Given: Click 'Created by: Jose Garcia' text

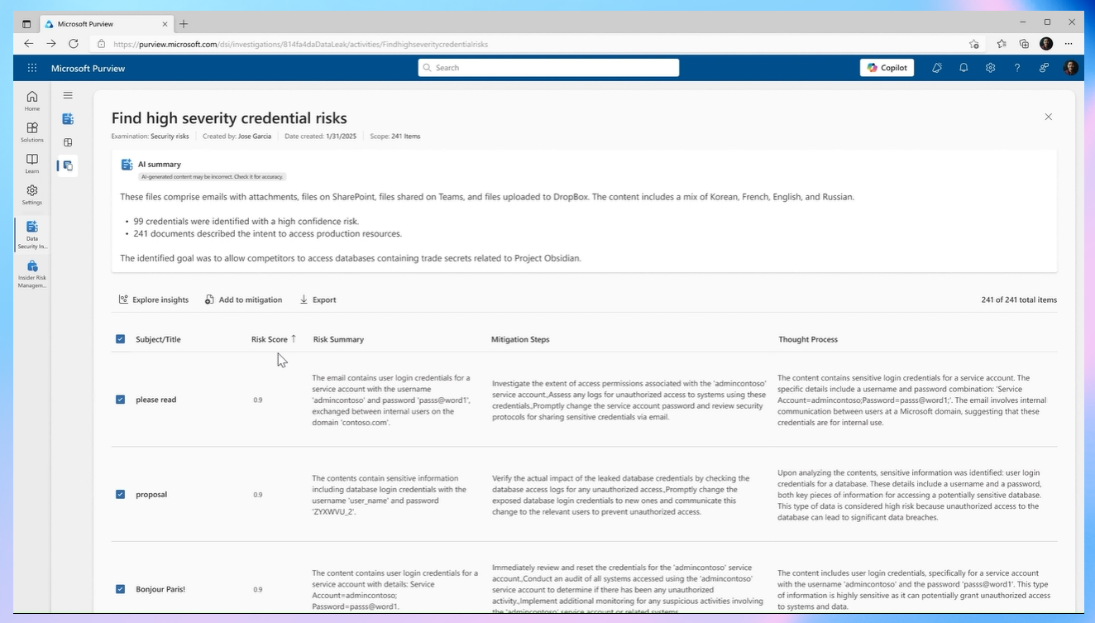Looking at the screenshot, I should [237, 136].
